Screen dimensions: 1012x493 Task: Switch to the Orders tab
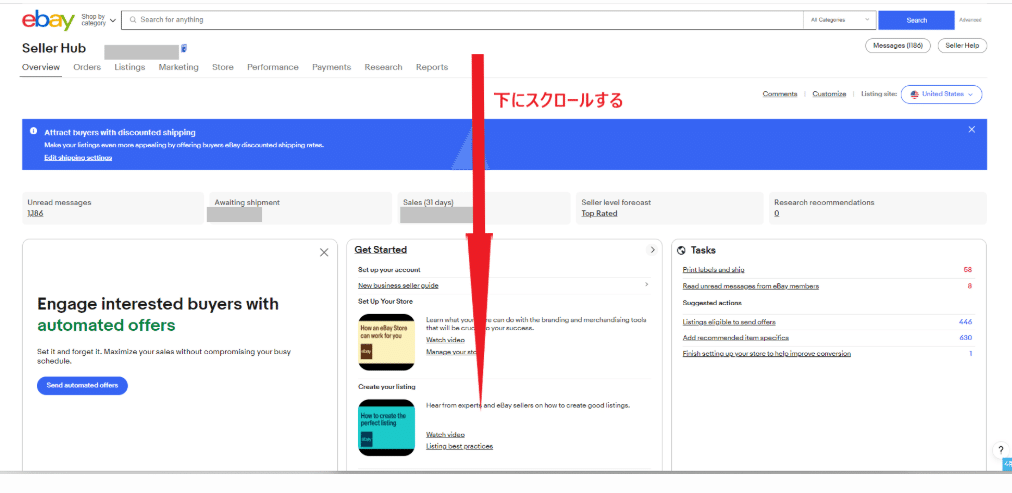pyautogui.click(x=87, y=67)
